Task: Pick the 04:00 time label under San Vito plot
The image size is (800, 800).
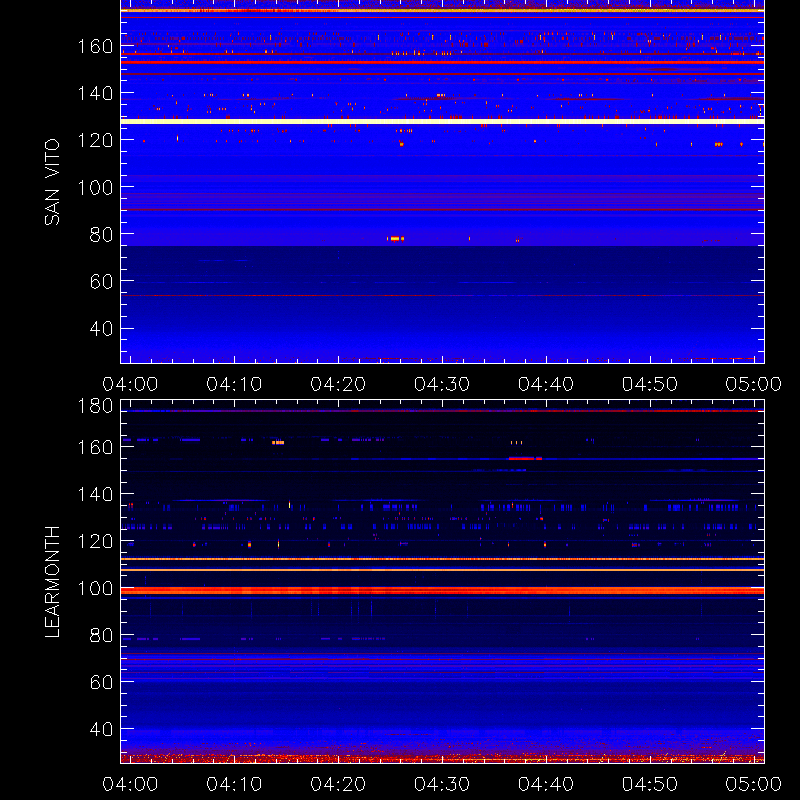Action: [x=130, y=384]
